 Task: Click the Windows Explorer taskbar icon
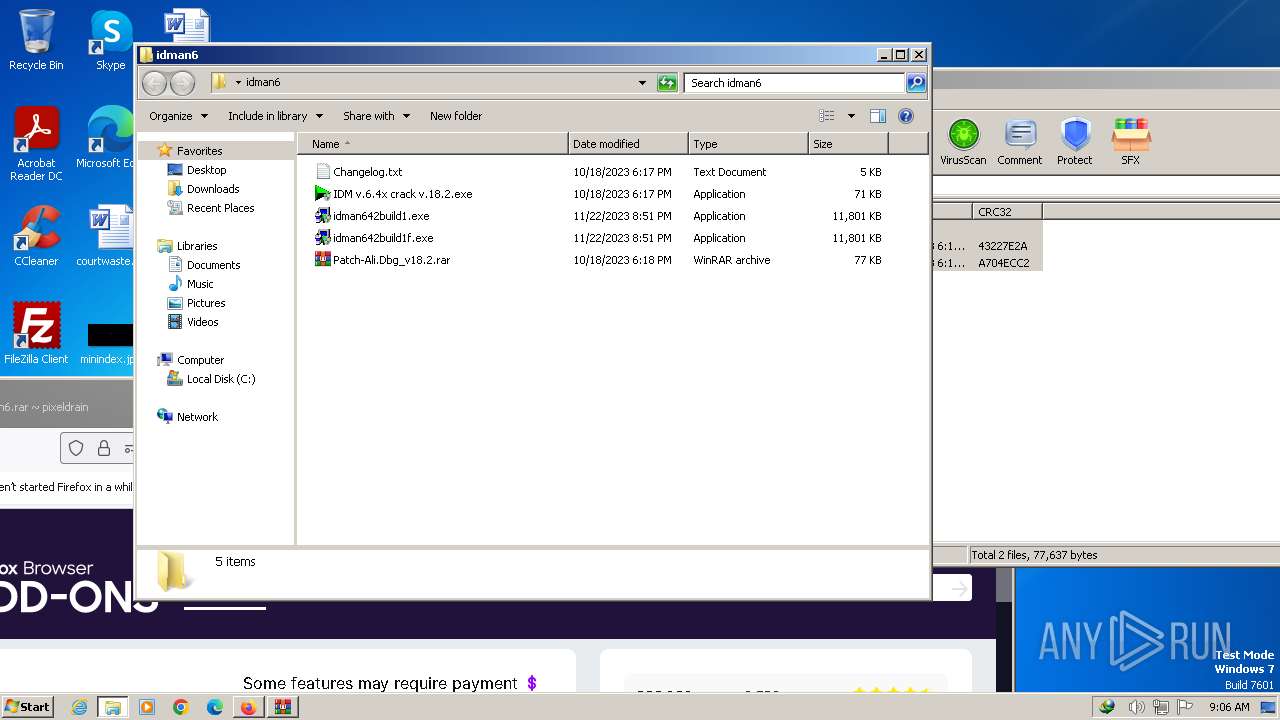pos(113,707)
